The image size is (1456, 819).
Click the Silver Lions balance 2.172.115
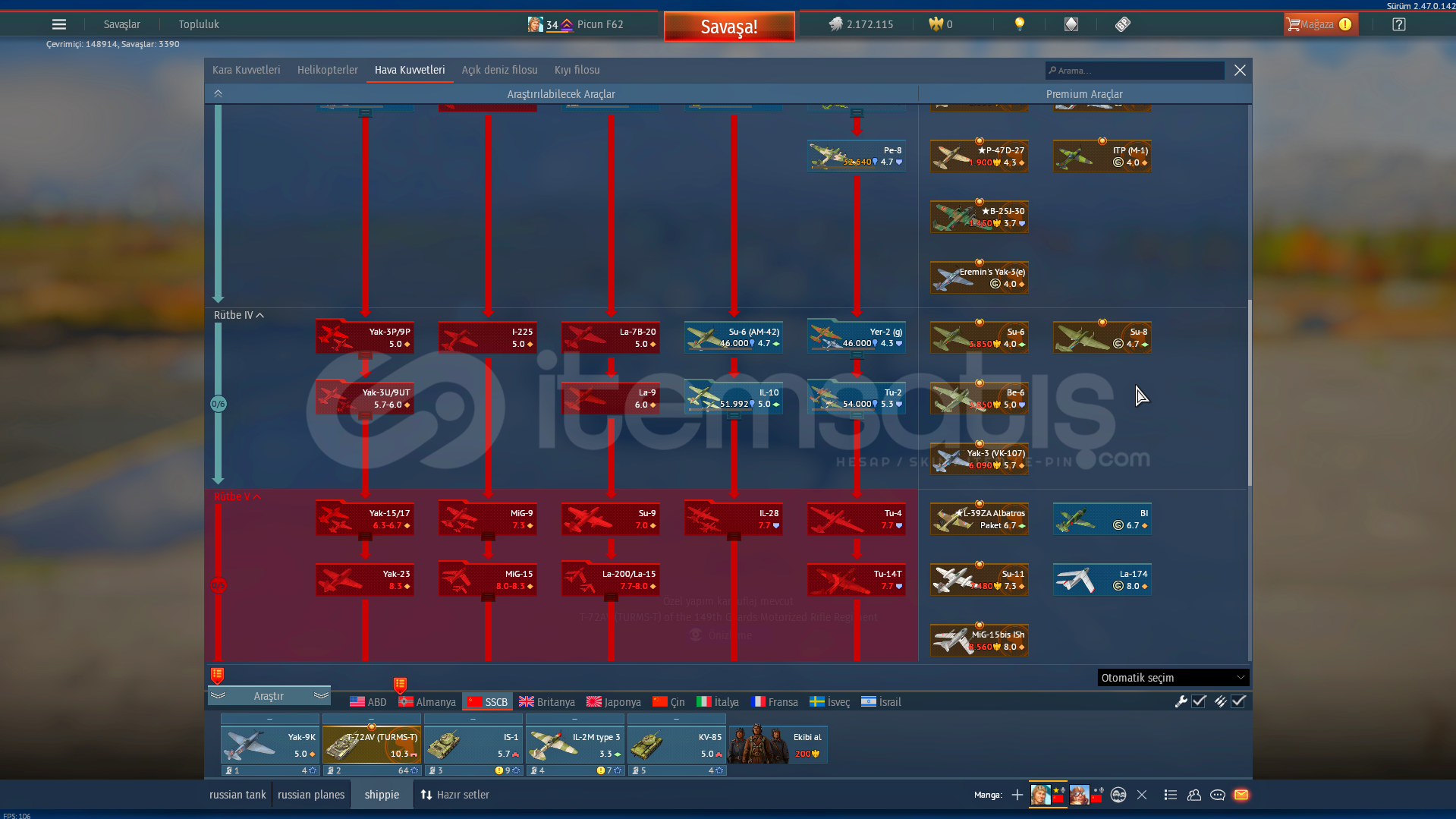860,24
